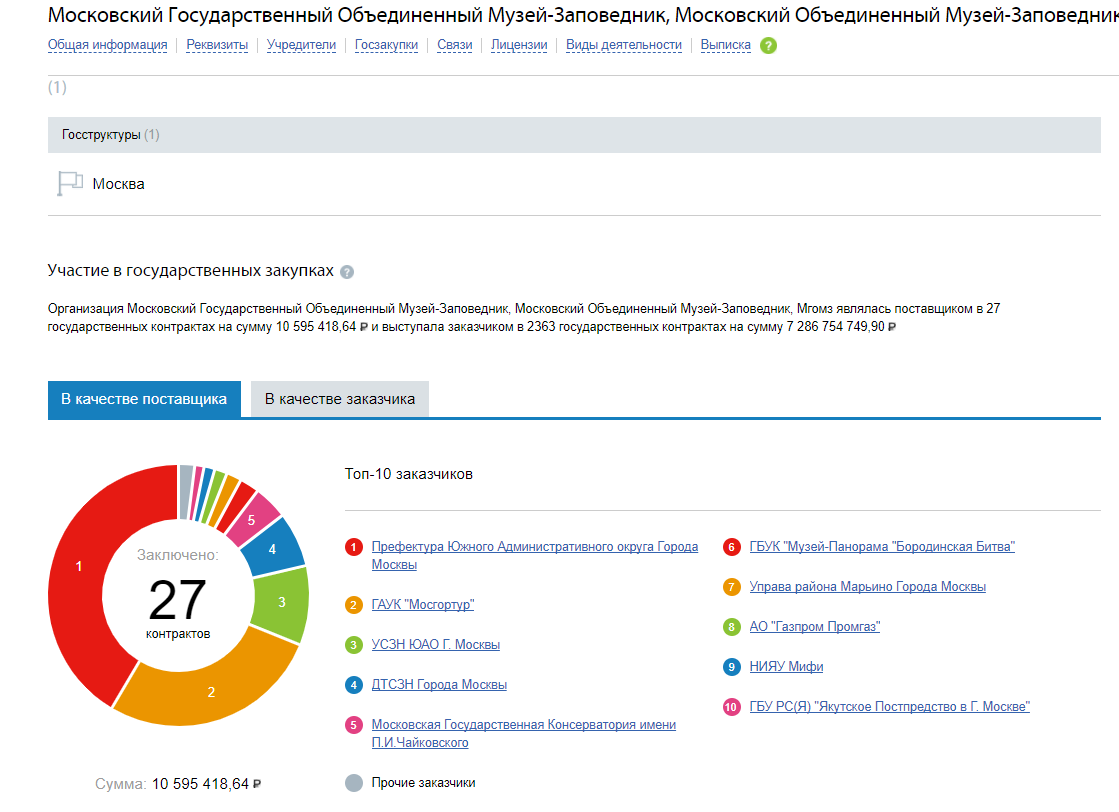Screen dimensions: 1119x812
Task: Click the blue number 4 legend badge
Action: coord(353,685)
